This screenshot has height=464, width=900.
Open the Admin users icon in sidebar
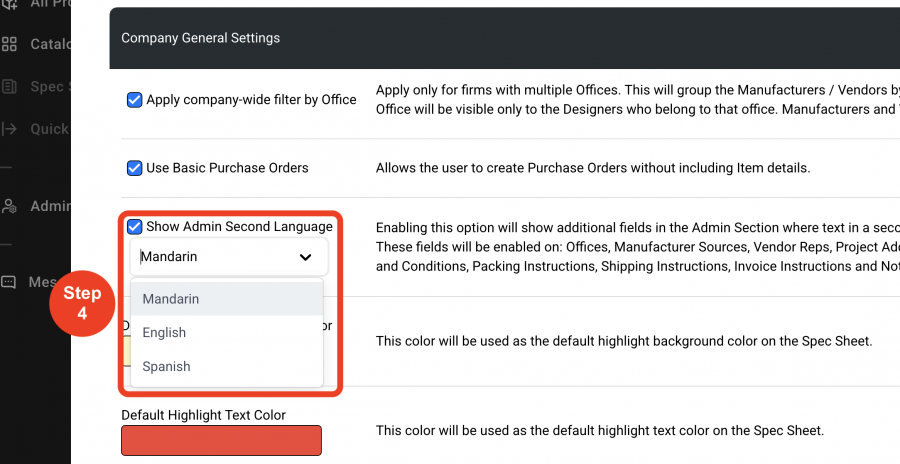click(9, 206)
